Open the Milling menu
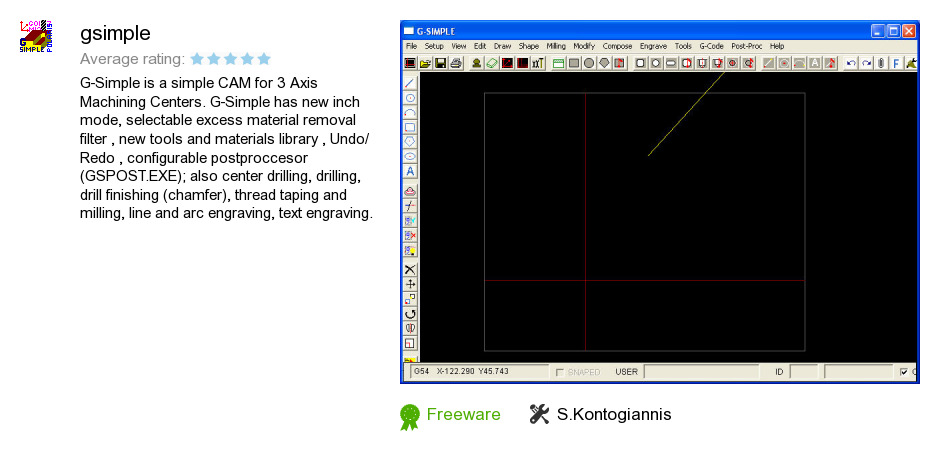 tap(556, 46)
